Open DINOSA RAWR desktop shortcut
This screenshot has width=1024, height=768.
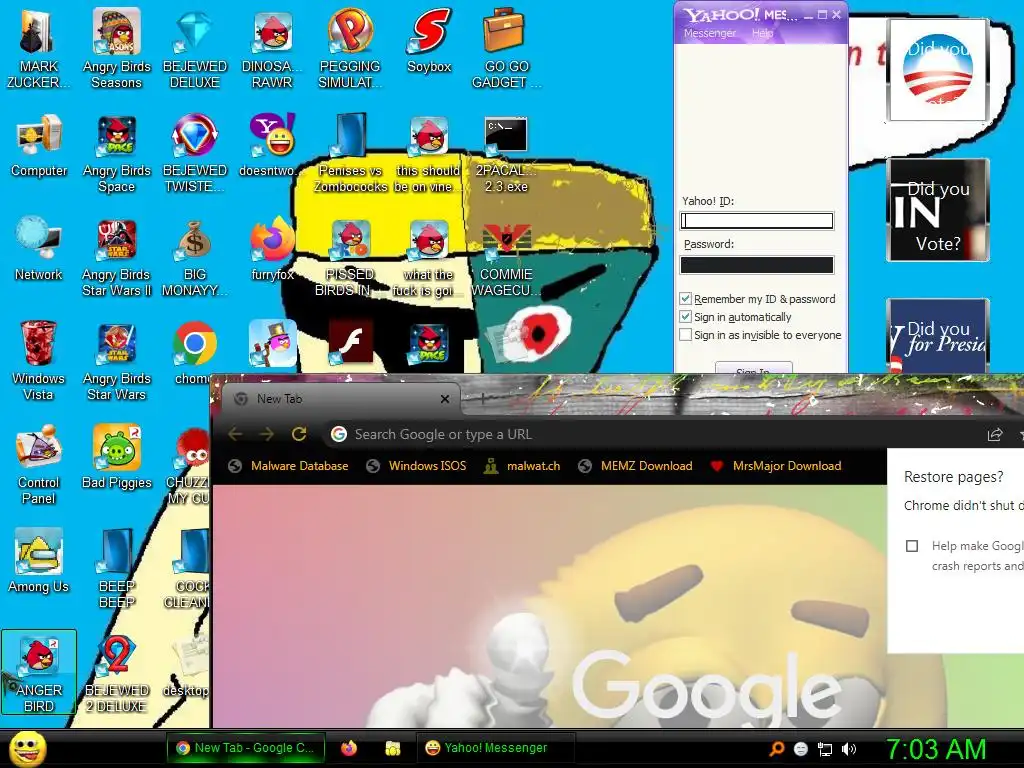pos(272,48)
